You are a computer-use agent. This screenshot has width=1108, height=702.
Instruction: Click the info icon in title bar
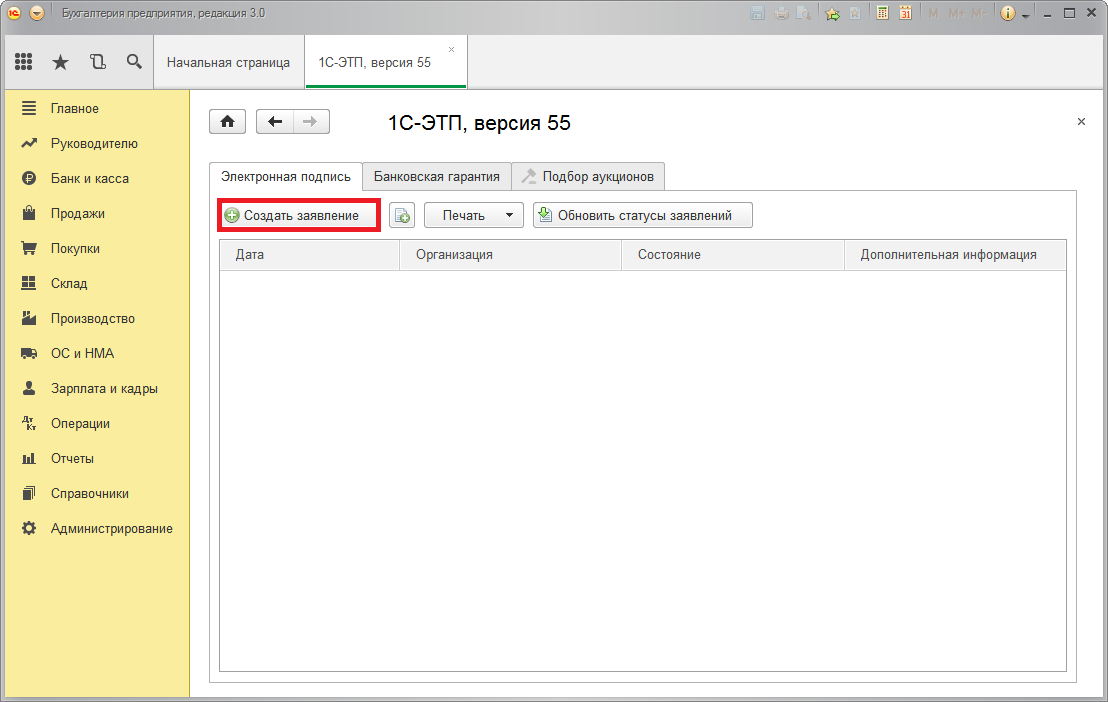tap(1007, 13)
